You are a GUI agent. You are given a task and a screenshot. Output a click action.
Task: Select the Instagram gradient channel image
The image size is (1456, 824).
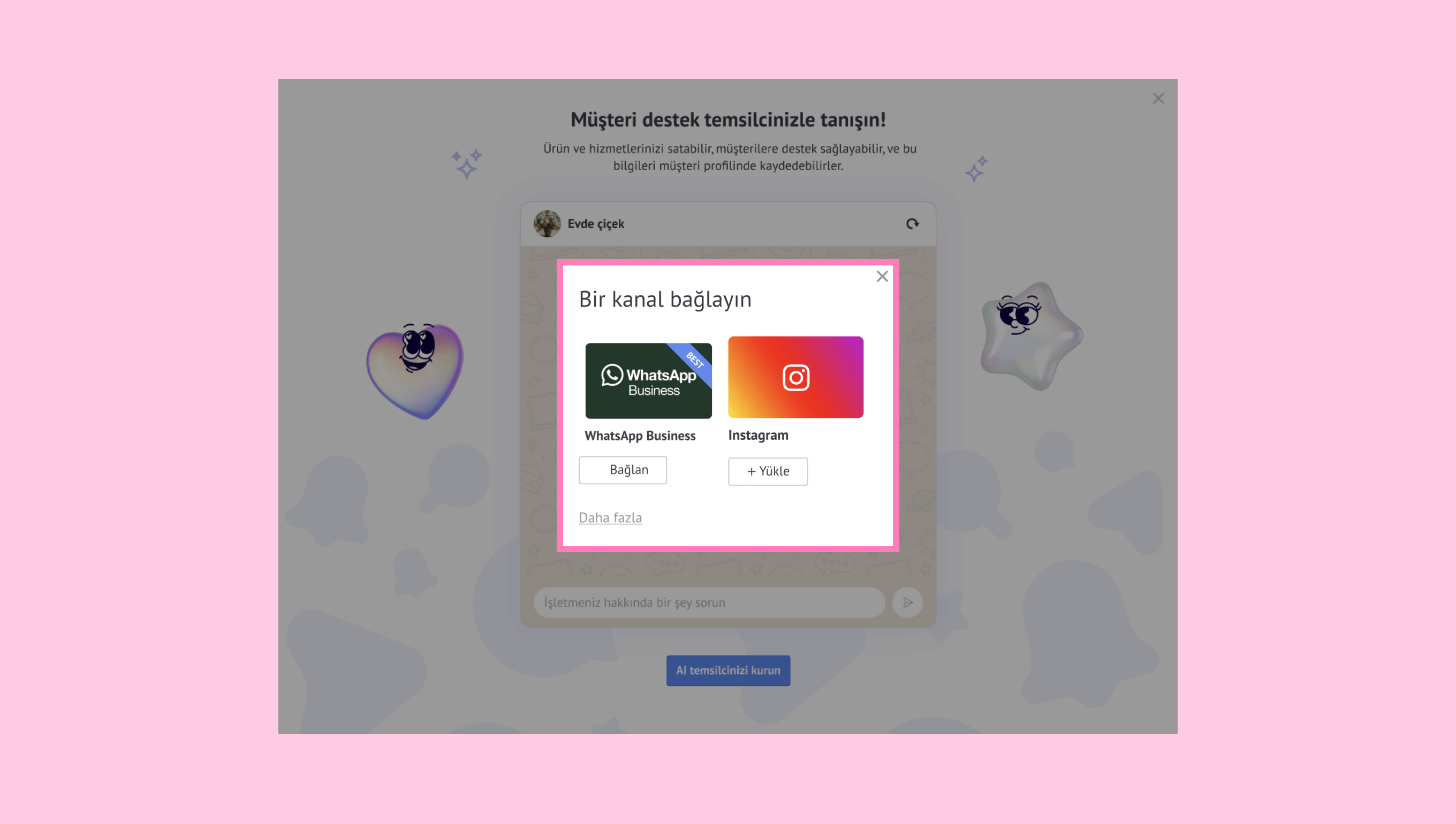(795, 377)
